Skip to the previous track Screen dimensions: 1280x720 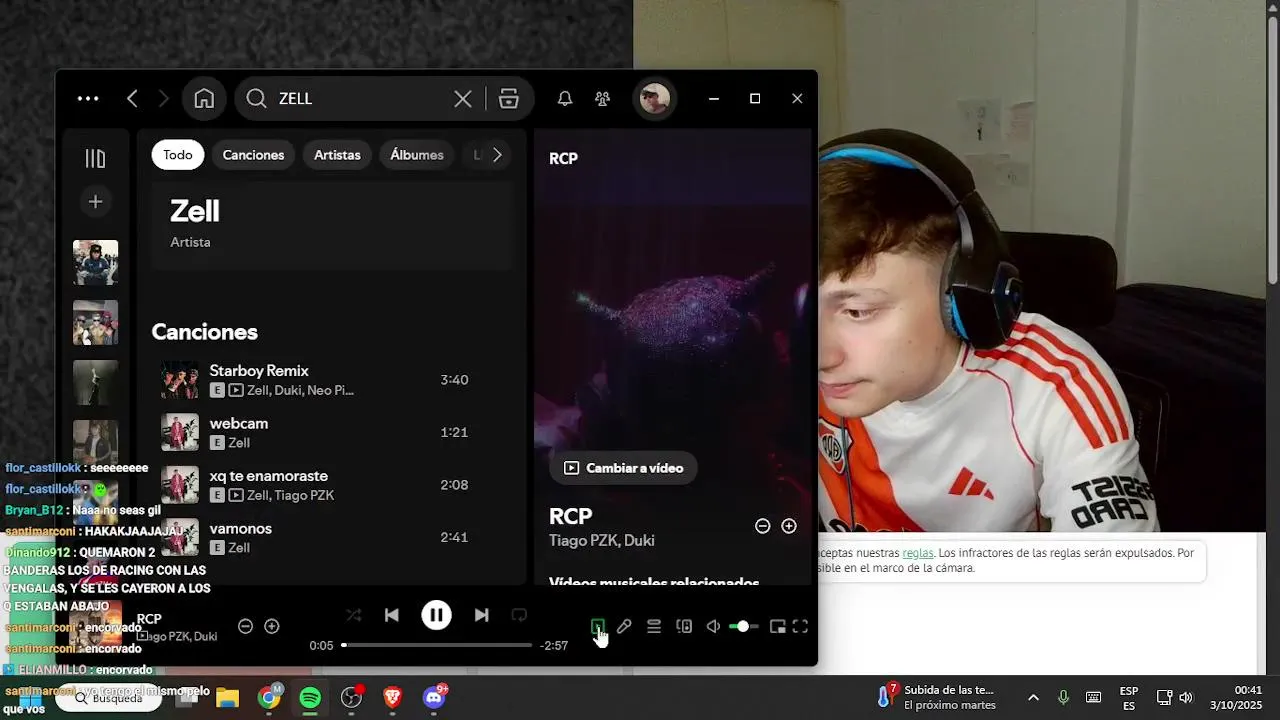click(x=392, y=615)
